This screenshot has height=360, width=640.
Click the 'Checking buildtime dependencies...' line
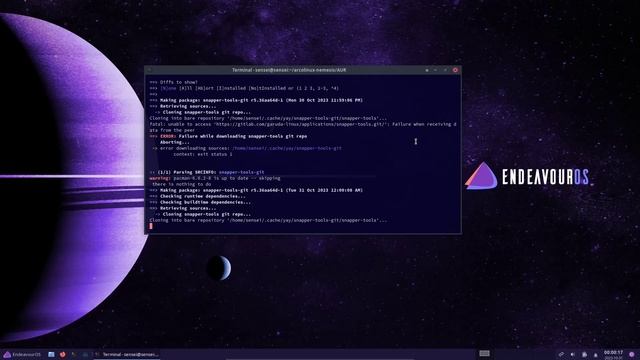[x=200, y=202]
